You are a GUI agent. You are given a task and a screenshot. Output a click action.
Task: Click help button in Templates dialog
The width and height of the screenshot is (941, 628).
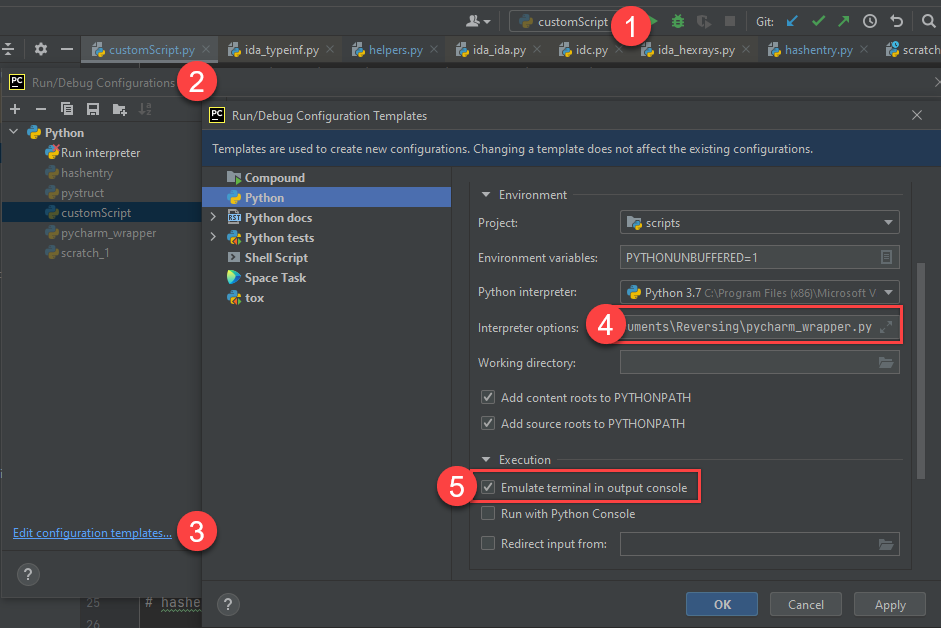228,605
